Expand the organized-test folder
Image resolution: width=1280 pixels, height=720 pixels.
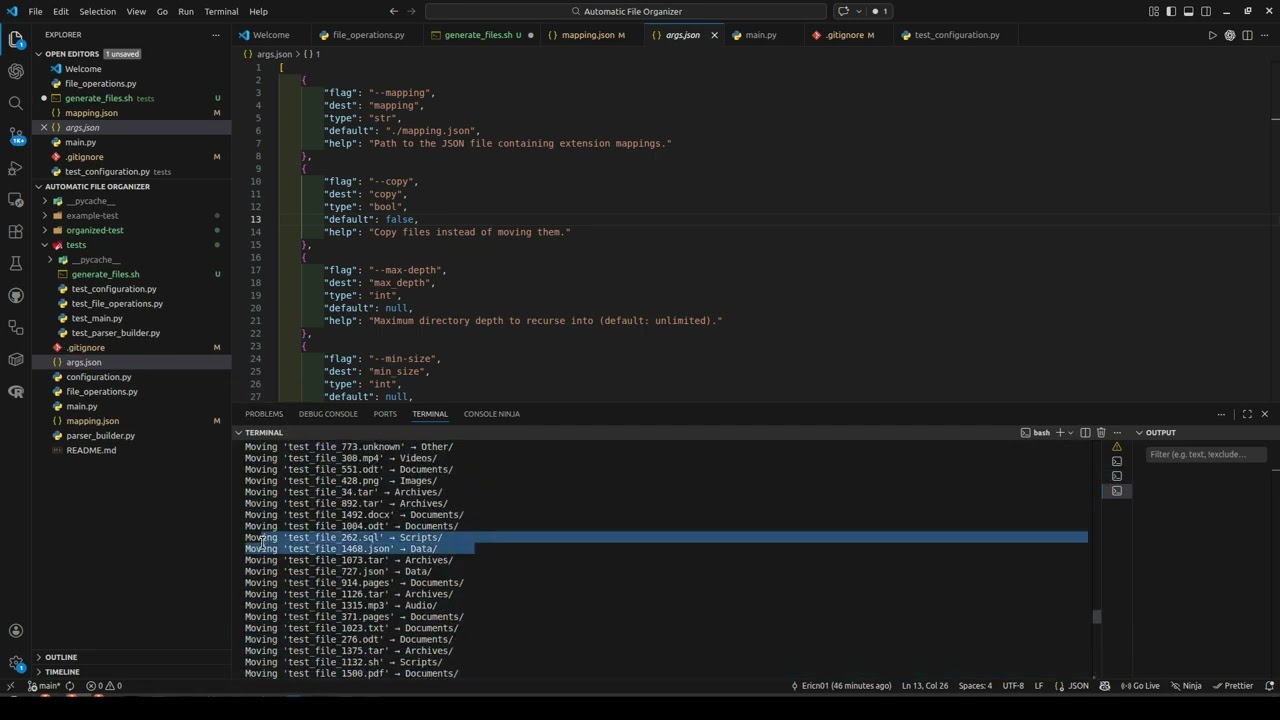(x=44, y=230)
